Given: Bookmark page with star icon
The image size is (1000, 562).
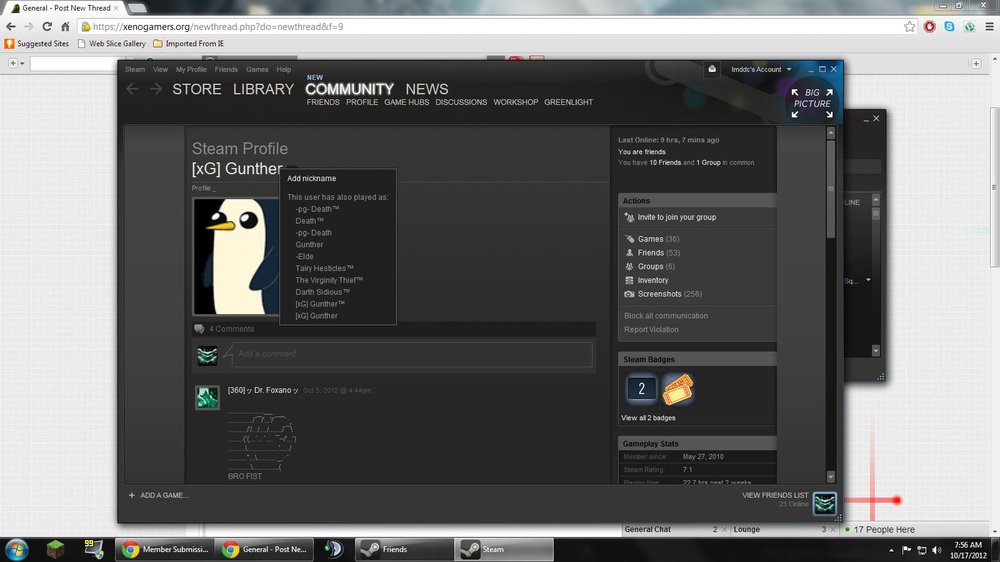Looking at the screenshot, I should tap(909, 27).
